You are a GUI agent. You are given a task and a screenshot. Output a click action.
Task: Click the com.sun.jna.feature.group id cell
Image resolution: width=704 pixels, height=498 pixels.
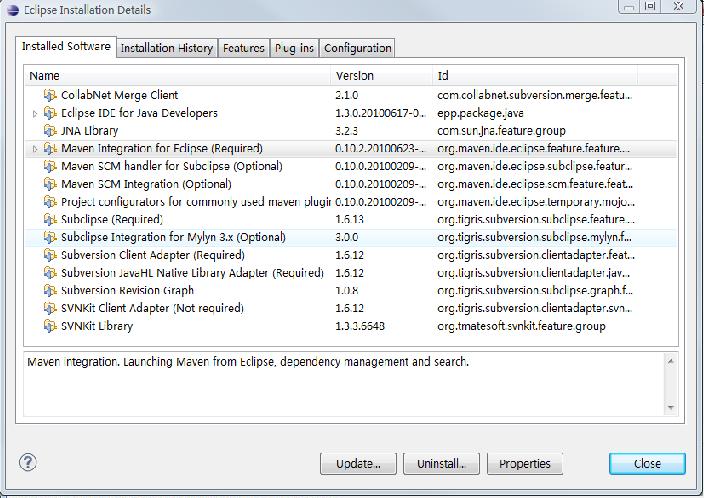pyautogui.click(x=502, y=131)
